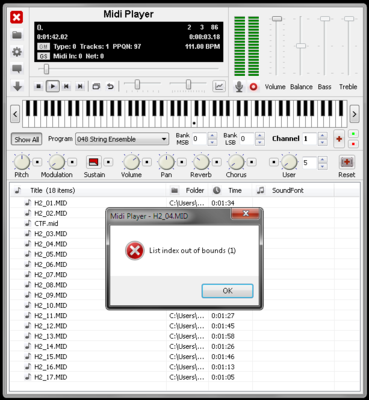Select H2_17.MID in the playlist

pyautogui.click(x=51, y=377)
